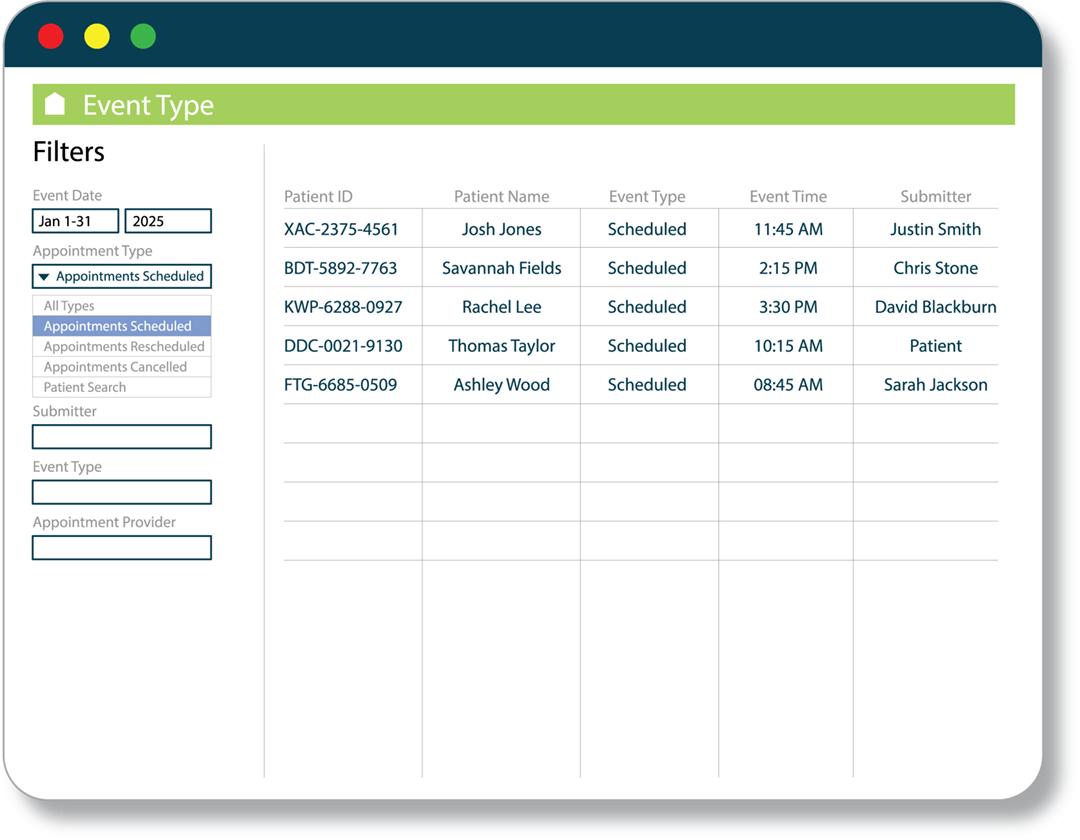1080x840 pixels.
Task: Click the 10:15 AM event time
Action: [788, 346]
